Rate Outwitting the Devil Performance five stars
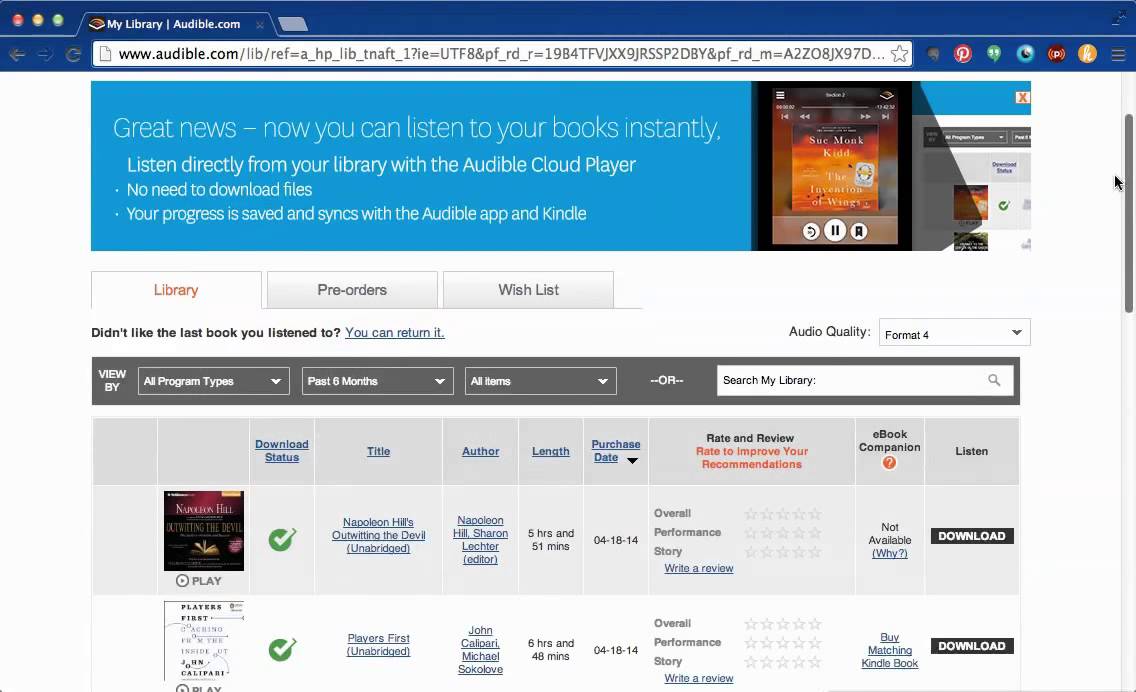Image resolution: width=1136 pixels, height=692 pixels. pos(815,533)
